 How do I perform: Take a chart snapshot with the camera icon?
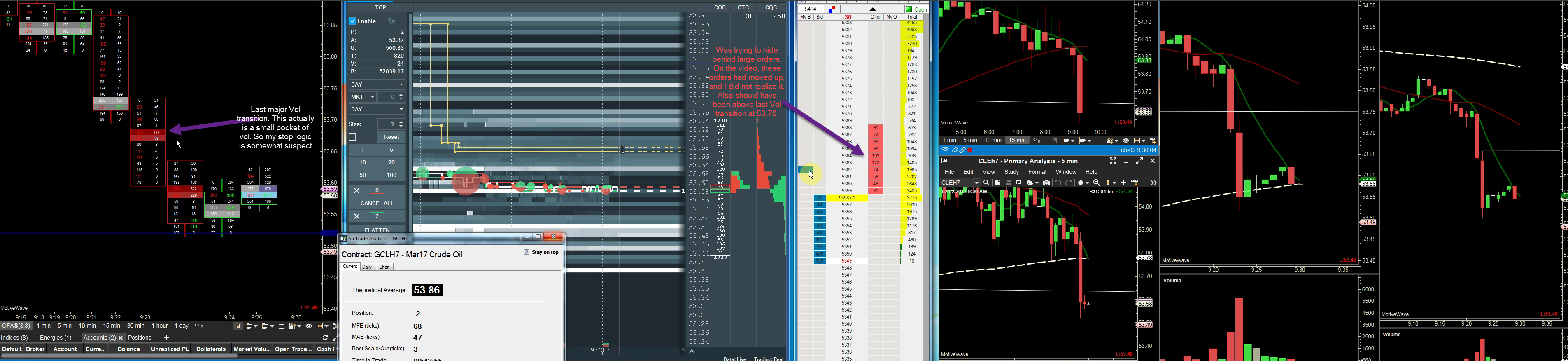pos(1047,183)
